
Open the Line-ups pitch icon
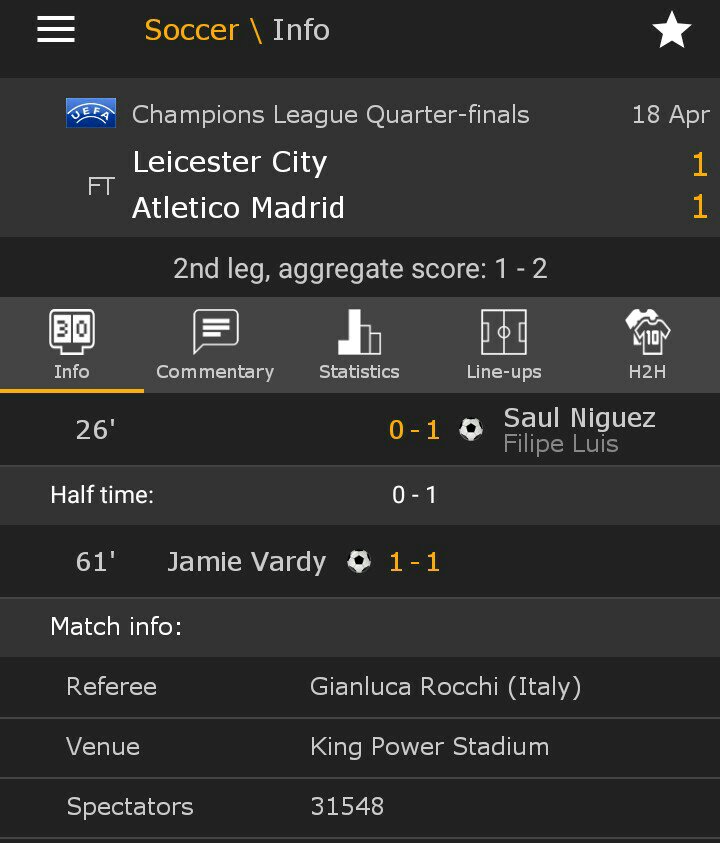[503, 332]
